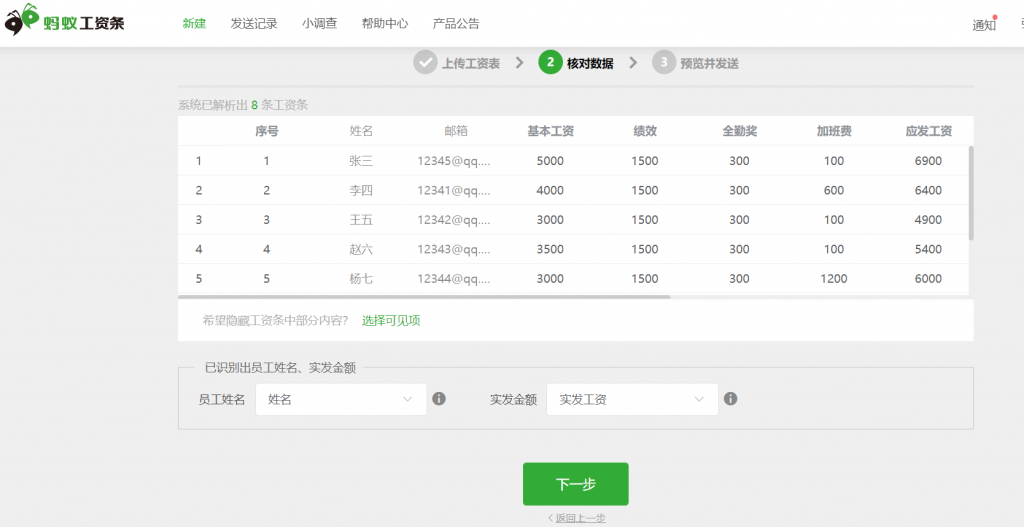Click the 通知 notification with red dot
The height and width of the screenshot is (527, 1024).
pyautogui.click(x=984, y=25)
